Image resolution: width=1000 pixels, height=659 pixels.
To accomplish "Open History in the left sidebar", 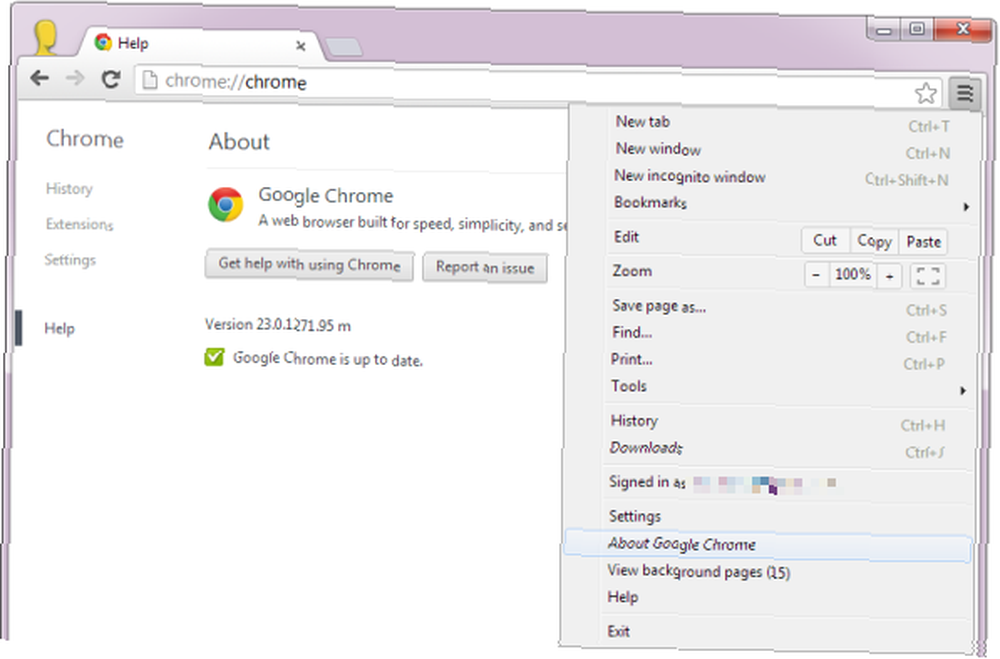I will click(x=69, y=189).
